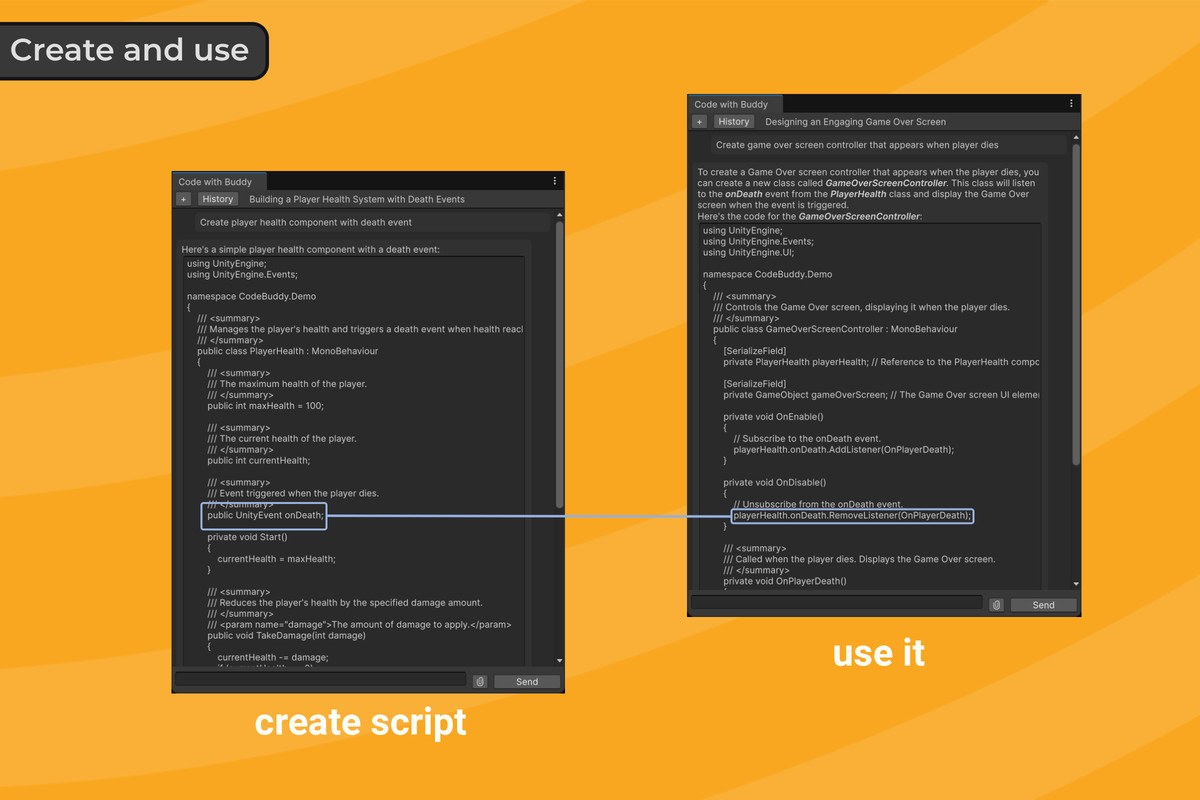The image size is (1200, 800).
Task: Open History in the right panel
Action: [x=733, y=122]
